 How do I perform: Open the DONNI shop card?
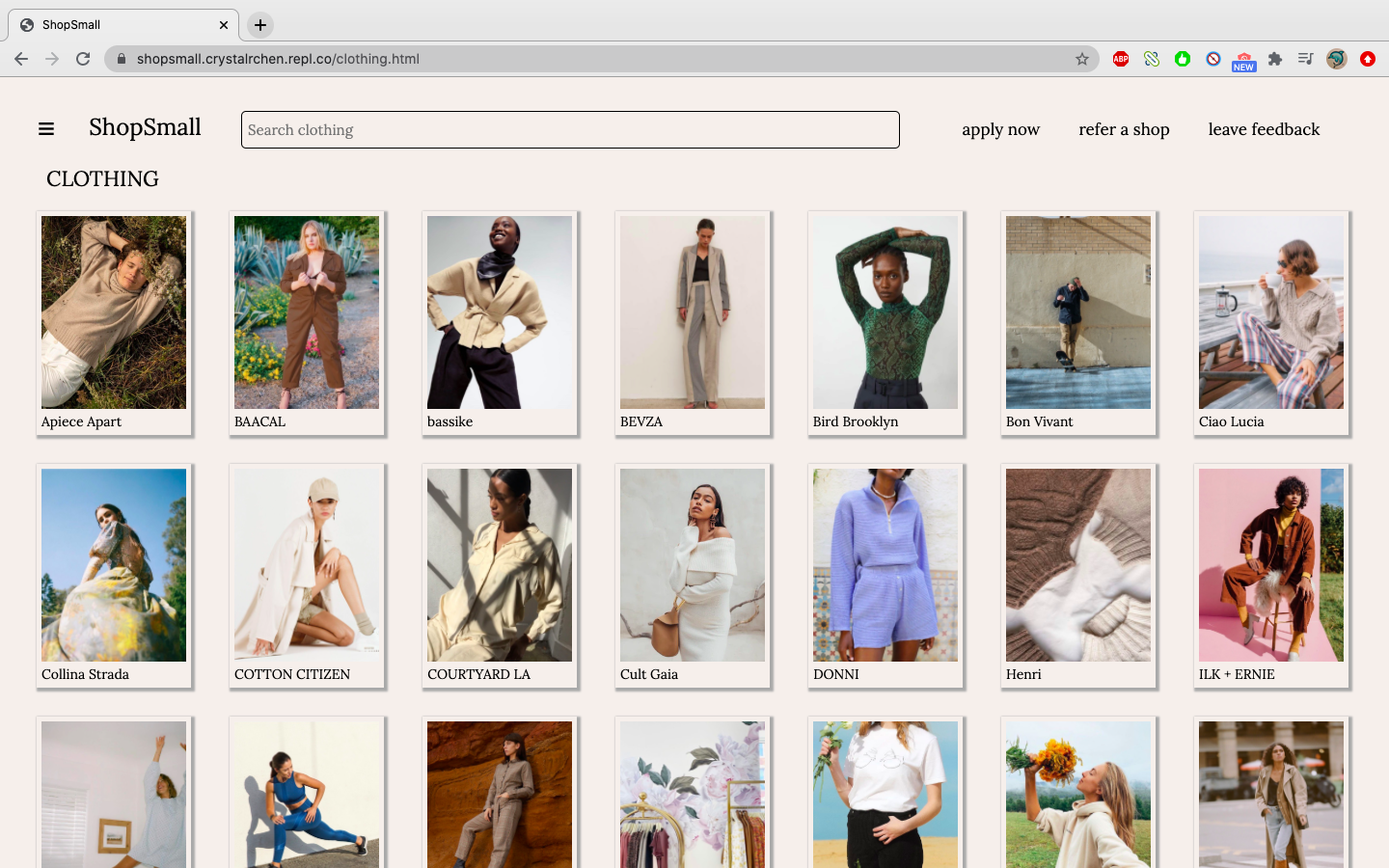point(885,576)
